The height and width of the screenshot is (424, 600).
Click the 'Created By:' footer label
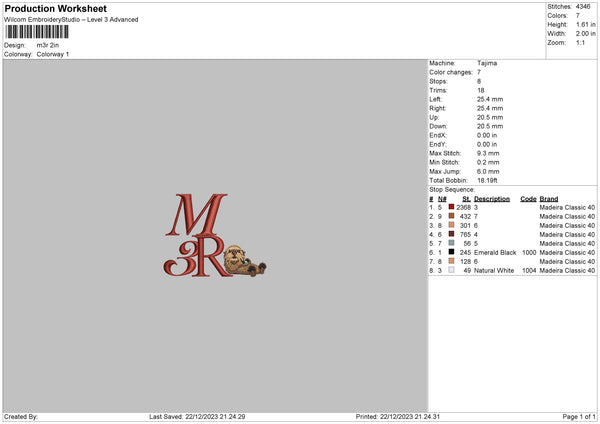(21, 417)
